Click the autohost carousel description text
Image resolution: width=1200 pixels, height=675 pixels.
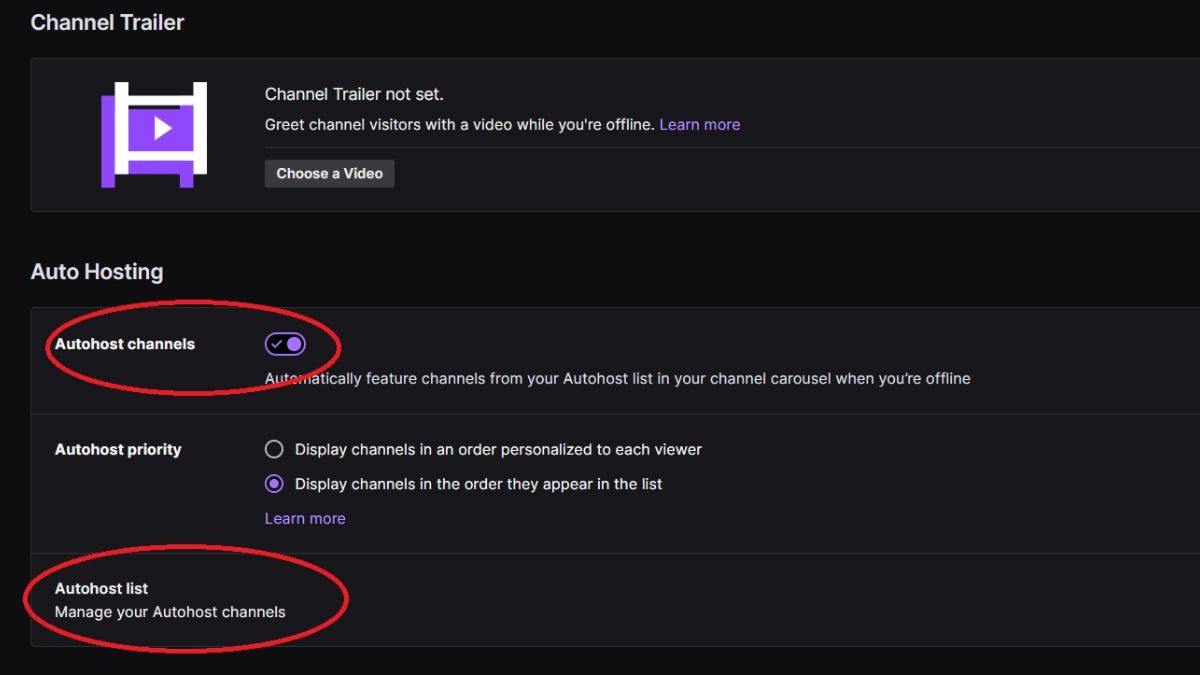point(616,378)
